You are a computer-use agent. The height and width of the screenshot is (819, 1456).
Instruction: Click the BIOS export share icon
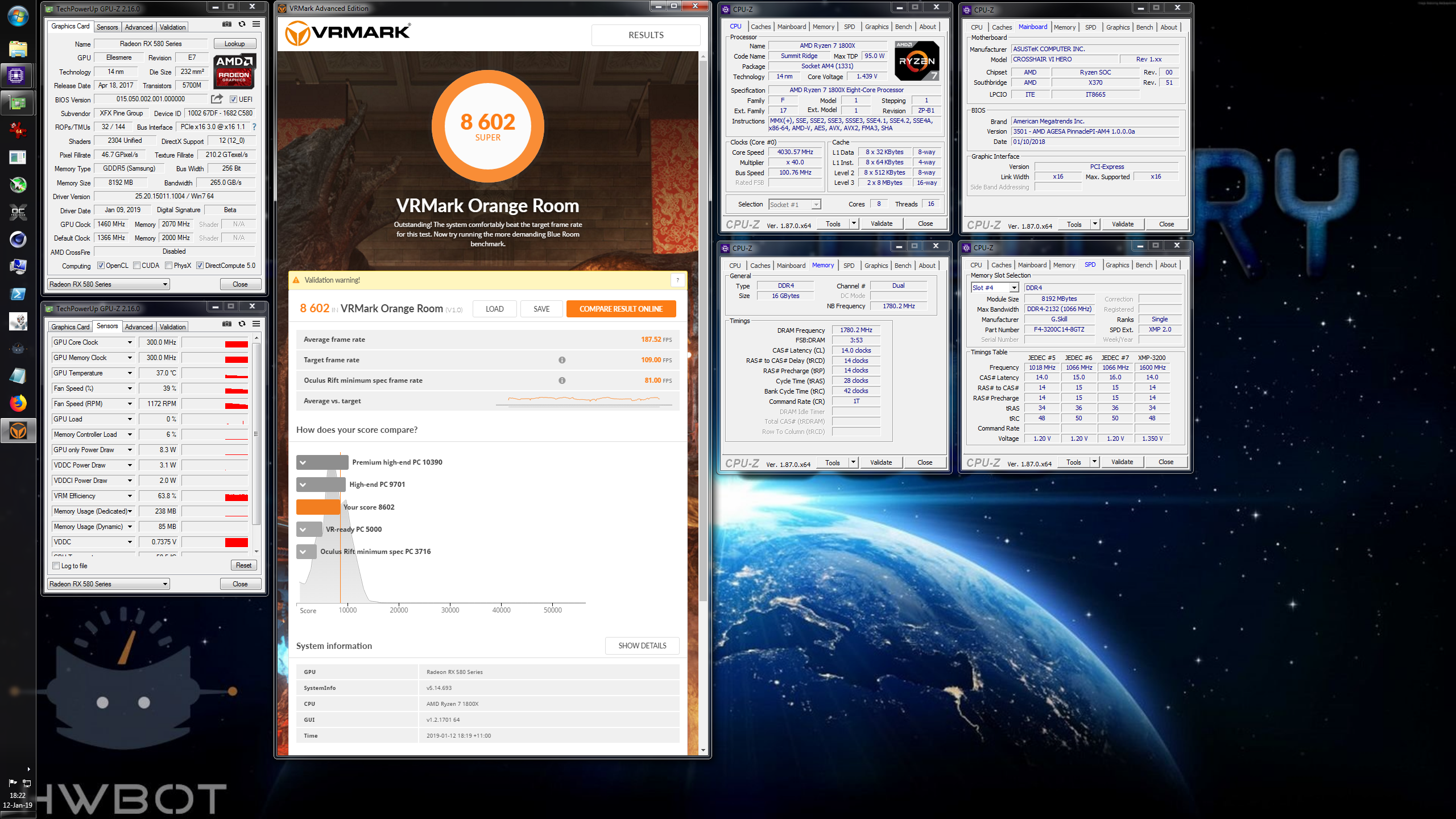pyautogui.click(x=217, y=99)
